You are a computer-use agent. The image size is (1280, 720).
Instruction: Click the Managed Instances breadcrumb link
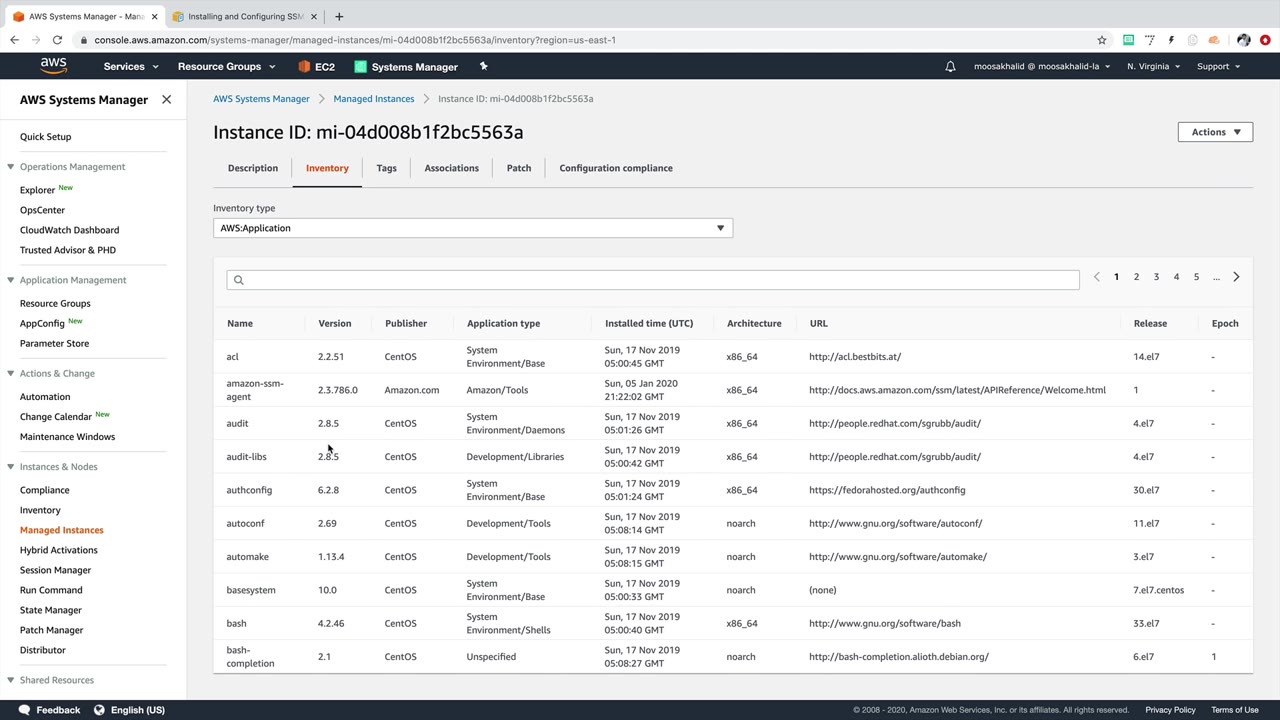[374, 99]
